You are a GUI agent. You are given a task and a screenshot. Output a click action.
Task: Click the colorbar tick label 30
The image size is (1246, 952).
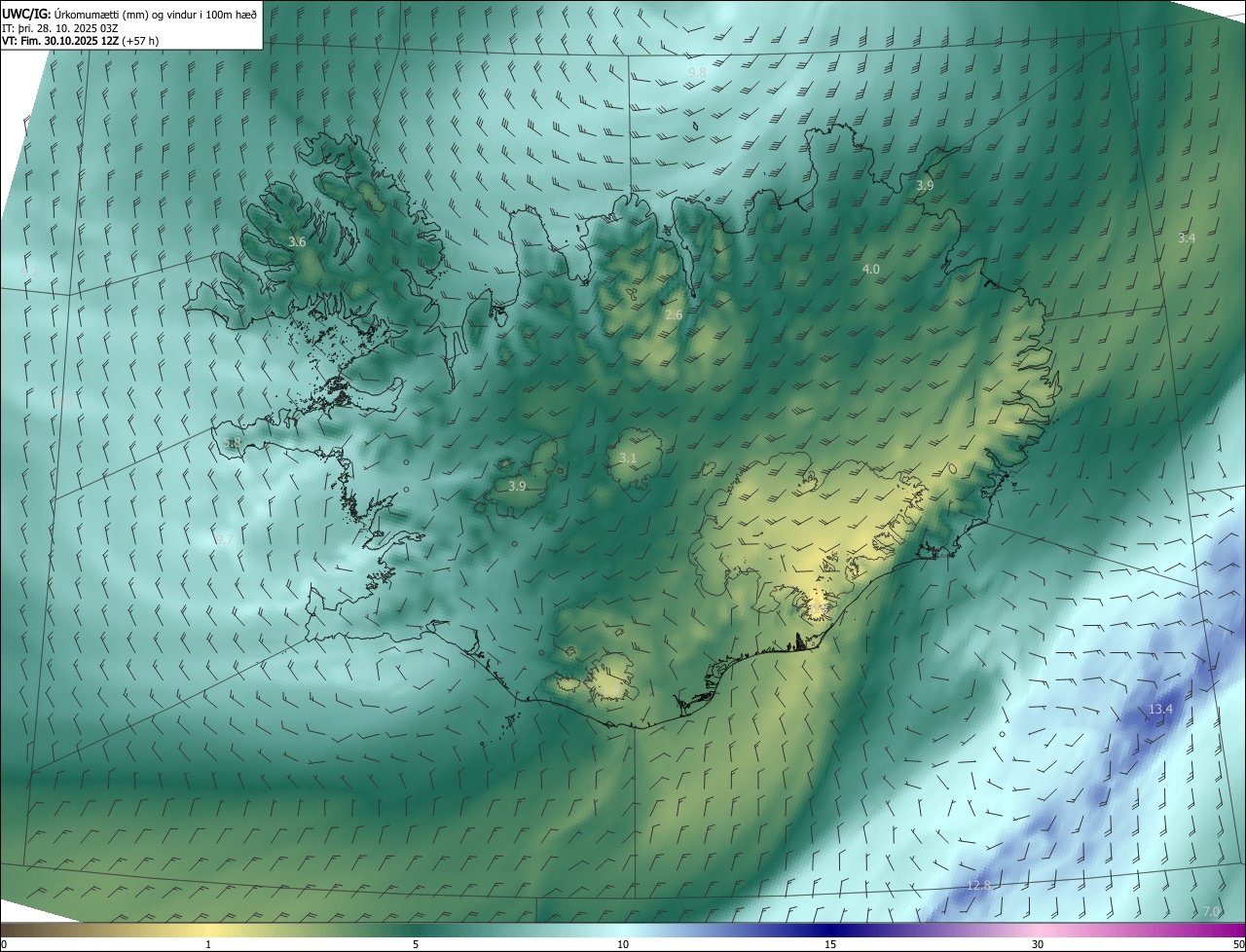coord(1038,944)
